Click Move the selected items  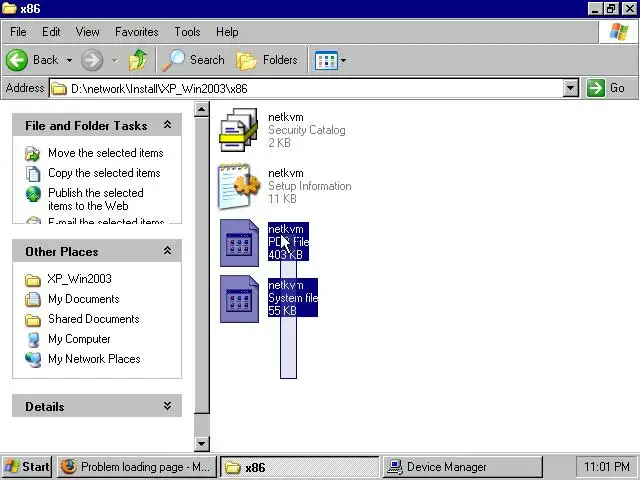tap(106, 153)
